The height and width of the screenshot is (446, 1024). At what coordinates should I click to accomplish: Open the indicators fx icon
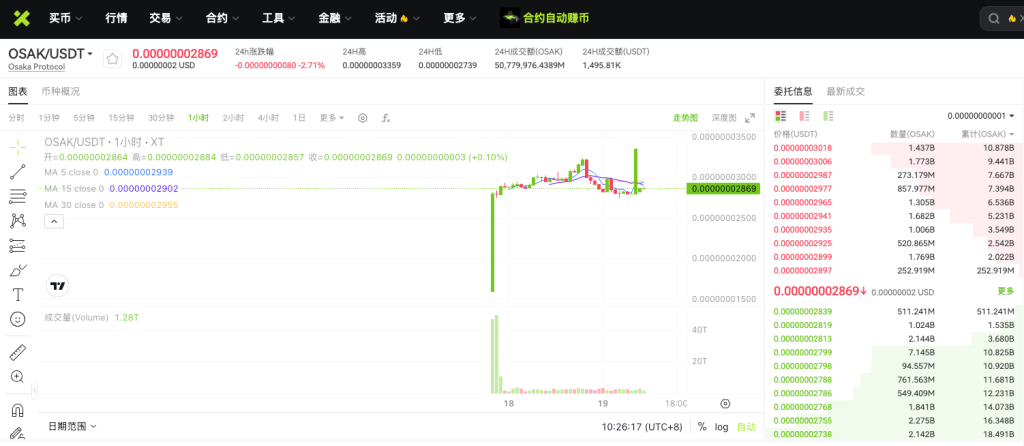(x=386, y=118)
